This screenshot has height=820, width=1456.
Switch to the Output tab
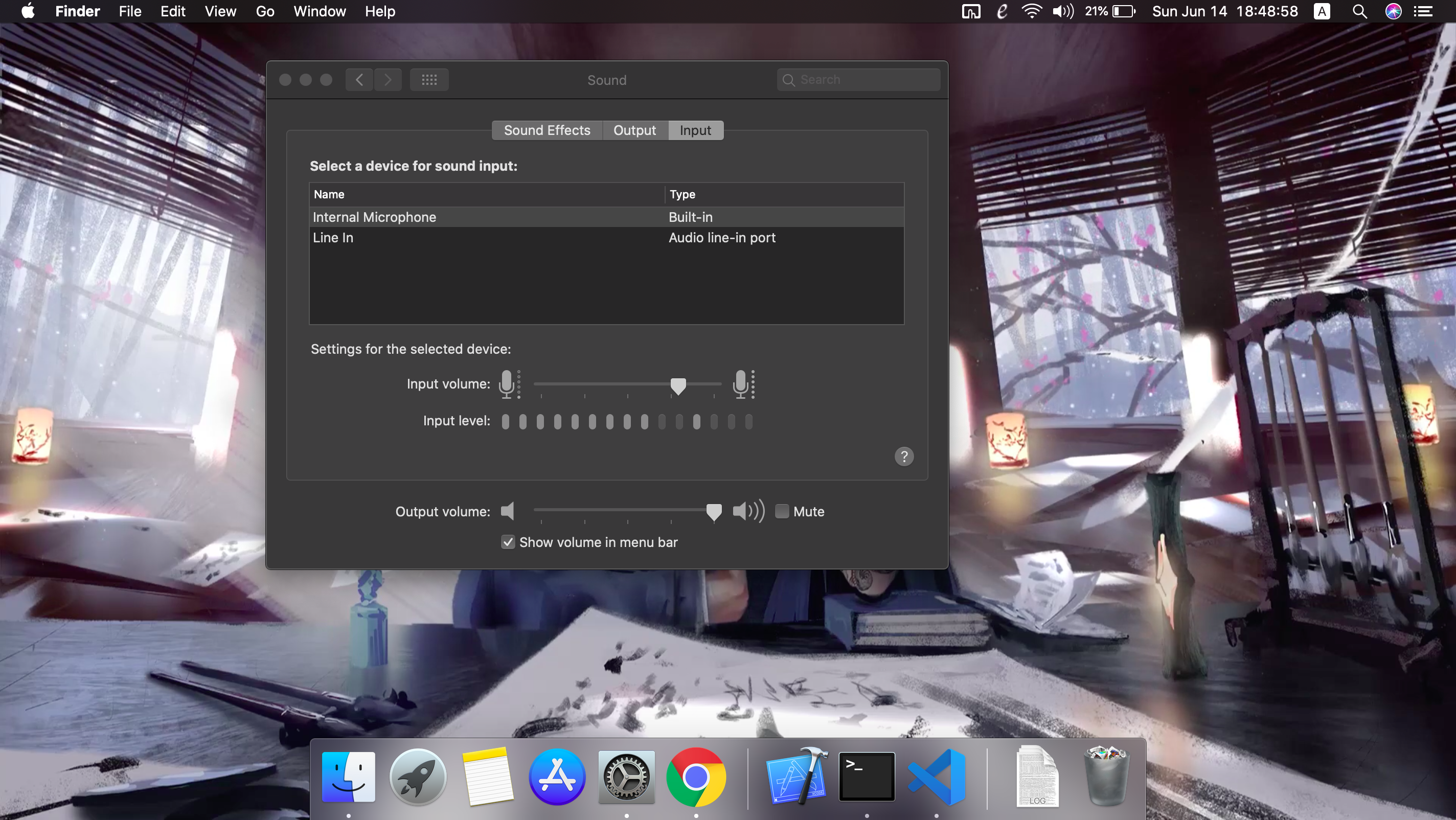(x=635, y=130)
